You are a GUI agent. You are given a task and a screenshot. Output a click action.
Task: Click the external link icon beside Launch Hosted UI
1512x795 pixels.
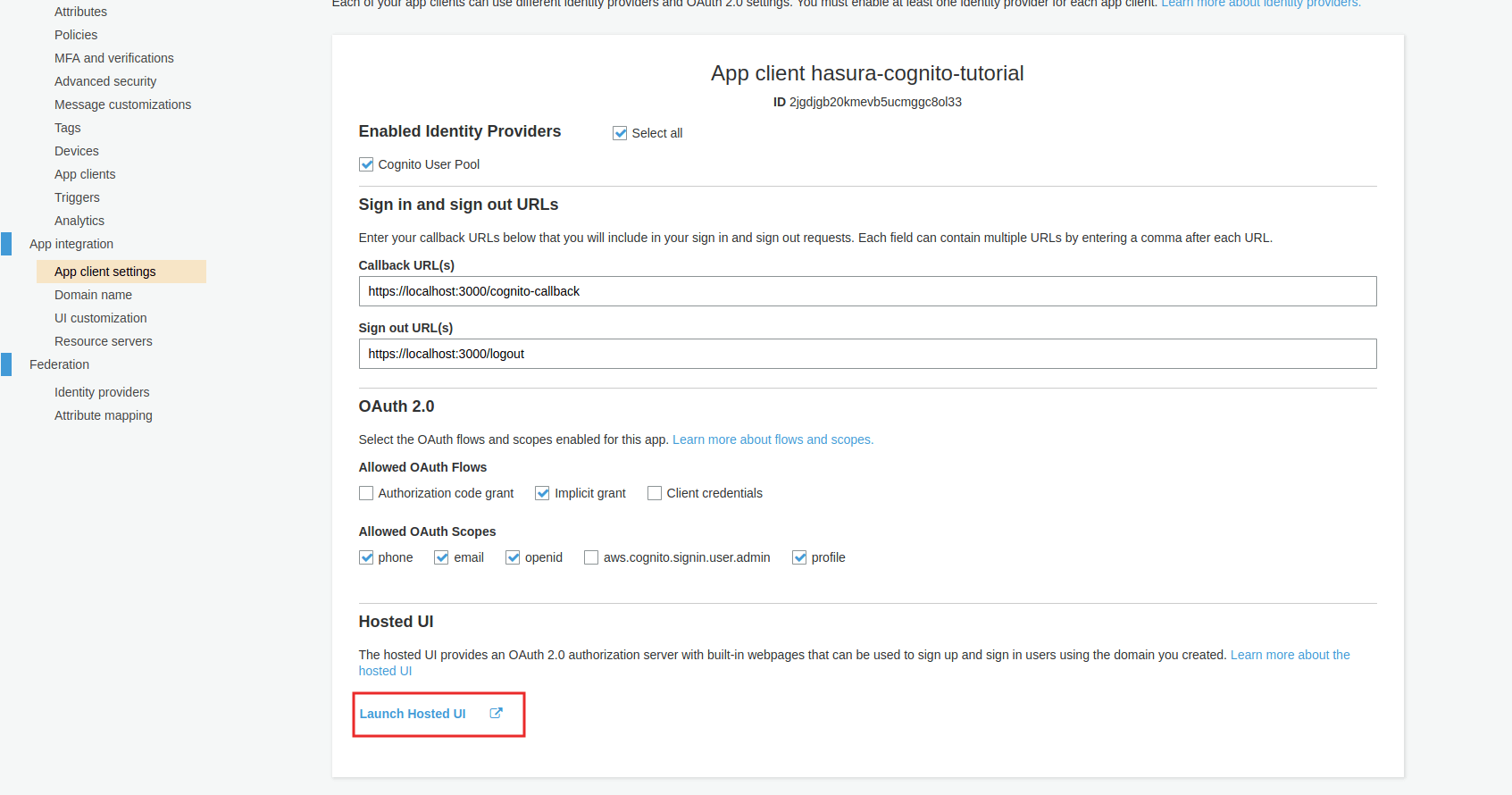tap(496, 713)
